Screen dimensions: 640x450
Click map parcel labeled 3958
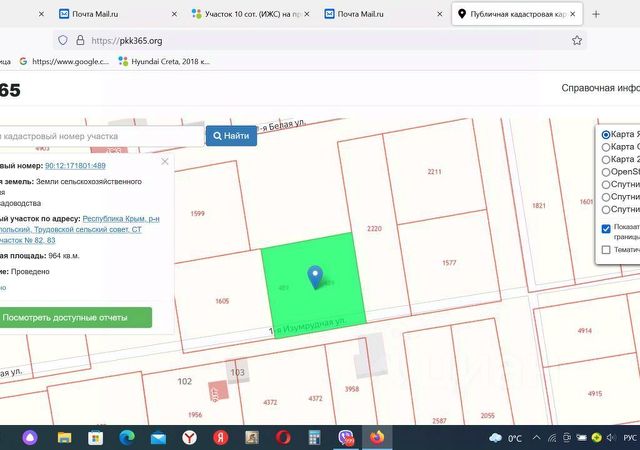(x=352, y=389)
